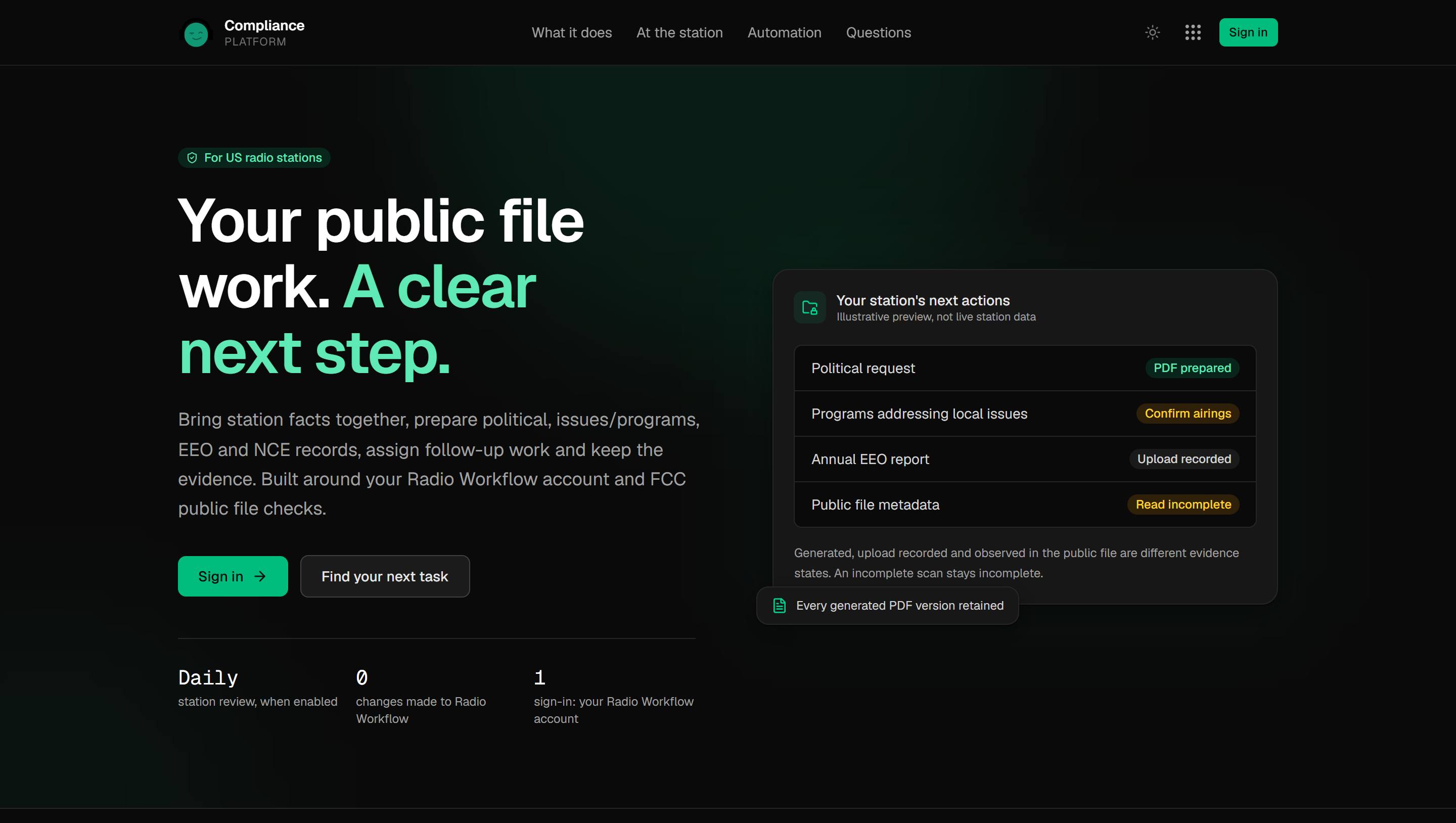Screen dimensions: 1456x823
Task: Click the Upload recorded status badge
Action: (1184, 459)
